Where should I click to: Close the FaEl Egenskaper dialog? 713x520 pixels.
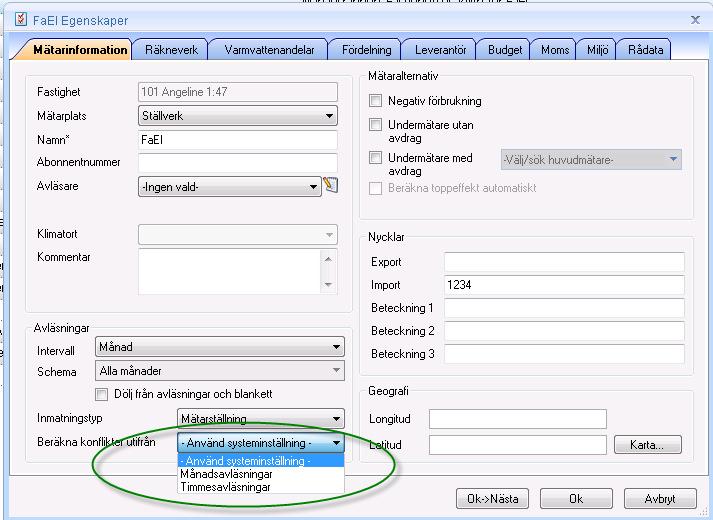[x=695, y=20]
